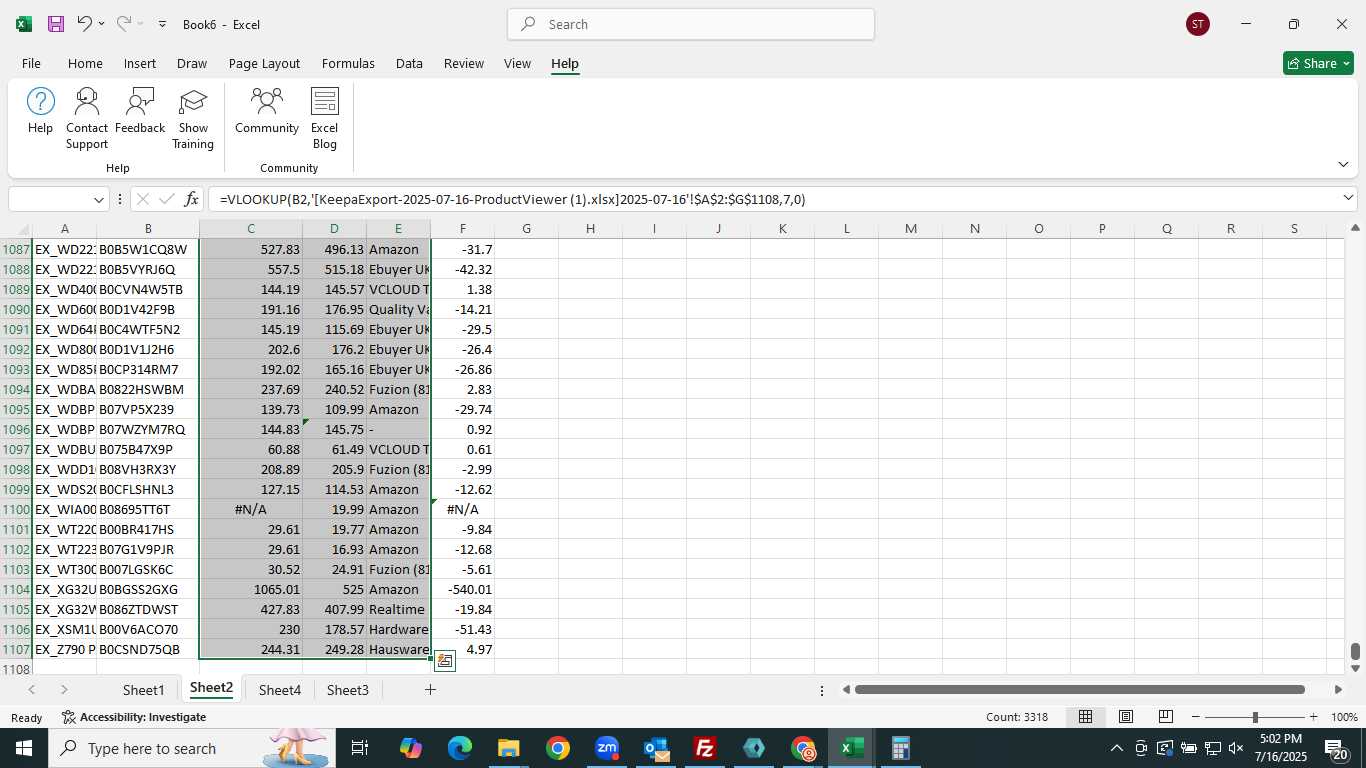Open the Community button

[x=267, y=111]
